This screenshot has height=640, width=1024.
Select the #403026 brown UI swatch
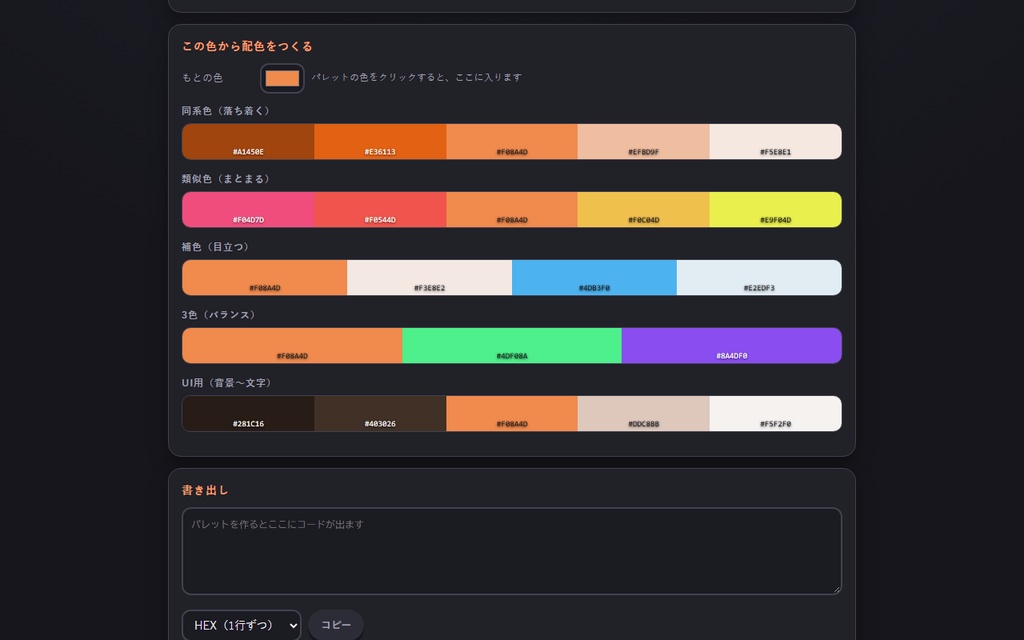[380, 413]
